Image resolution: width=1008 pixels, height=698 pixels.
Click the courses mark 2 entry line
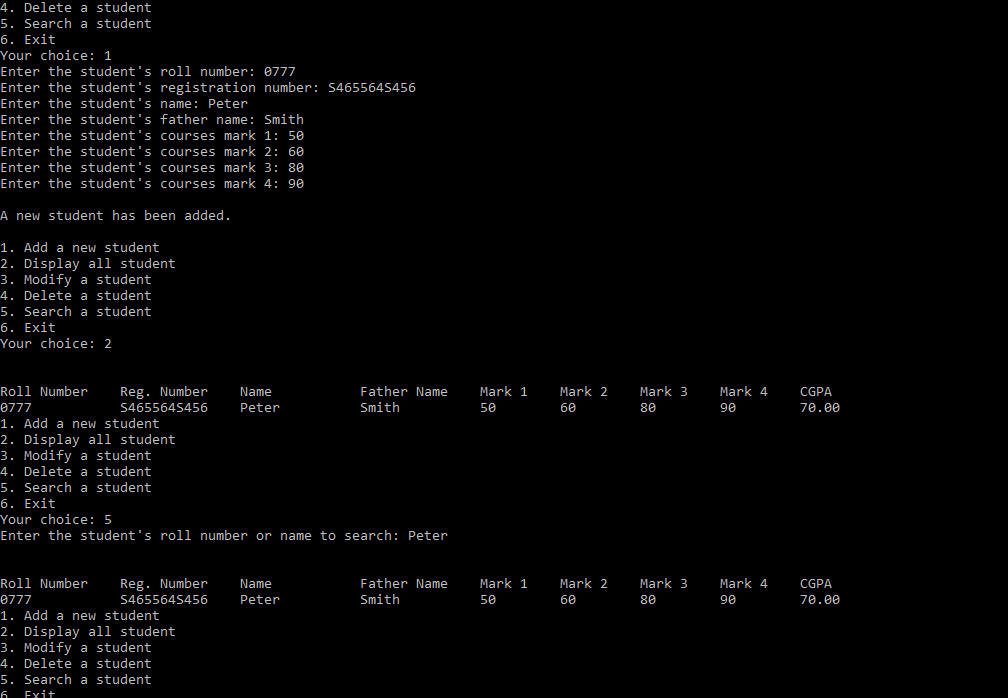click(152, 152)
